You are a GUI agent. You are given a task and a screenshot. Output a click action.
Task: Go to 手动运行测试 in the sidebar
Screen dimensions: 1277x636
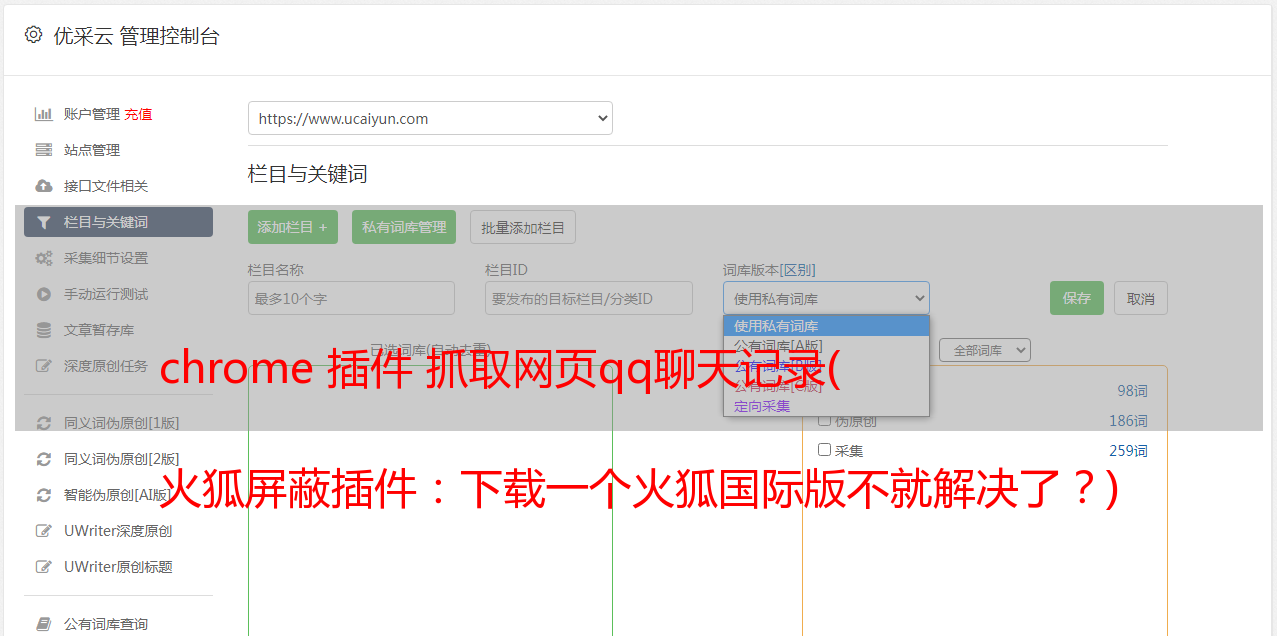click(106, 294)
